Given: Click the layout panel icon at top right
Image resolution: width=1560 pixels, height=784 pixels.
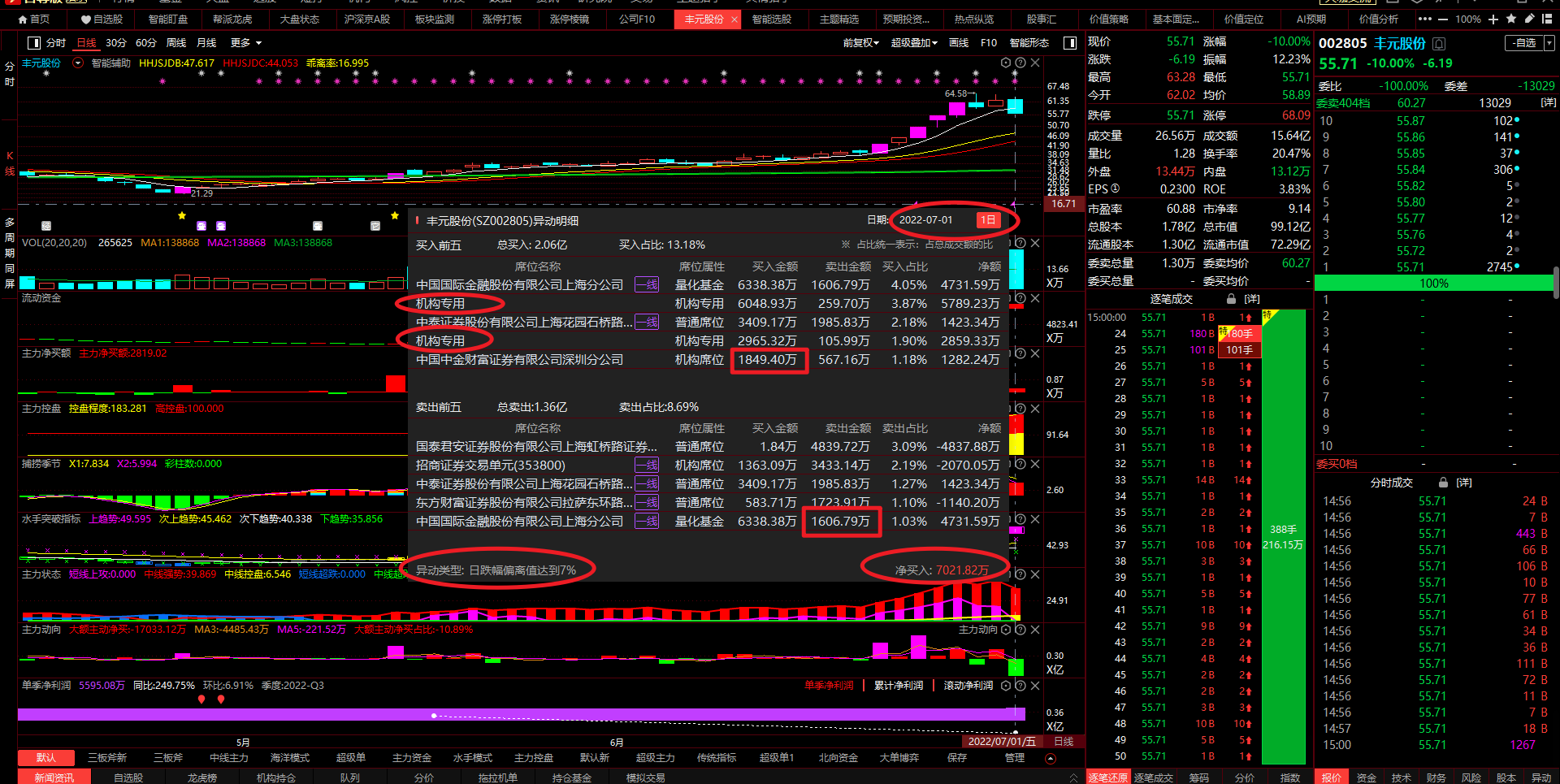Looking at the screenshot, I should pyautogui.click(x=1547, y=19).
